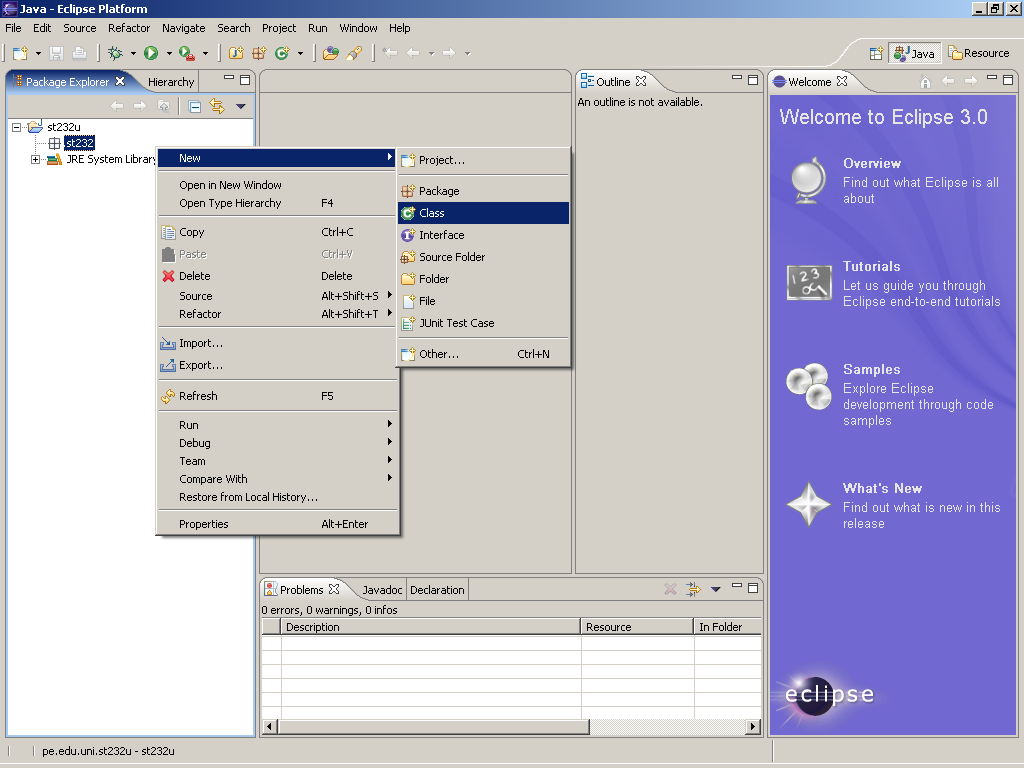The height and width of the screenshot is (768, 1024).
Task: Collapse all nodes in Package Explorer toolbar
Action: coord(194,106)
